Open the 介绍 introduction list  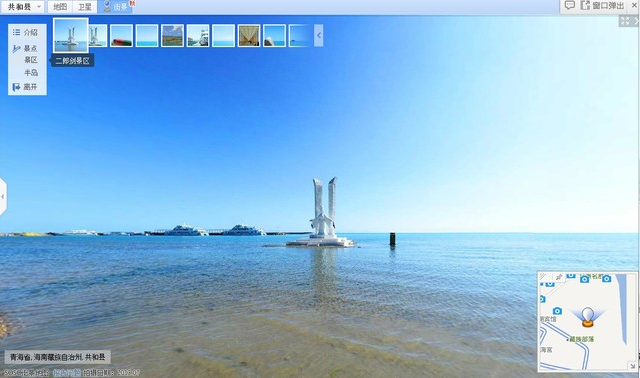click(x=25, y=32)
